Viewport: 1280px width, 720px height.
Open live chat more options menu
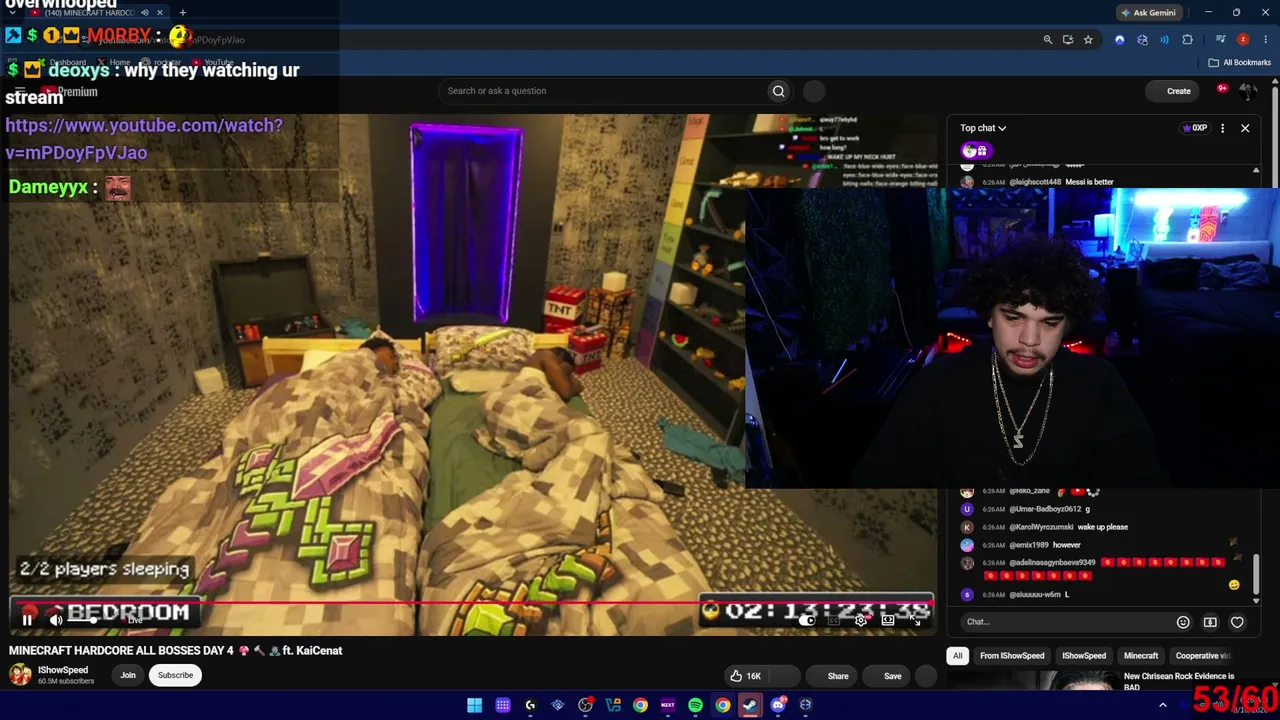[1222, 128]
